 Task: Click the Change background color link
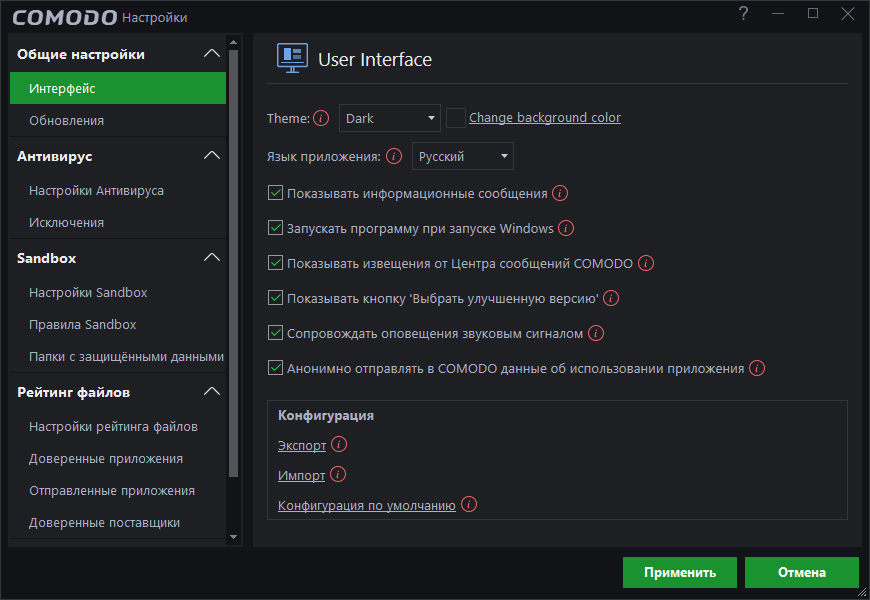tap(545, 118)
